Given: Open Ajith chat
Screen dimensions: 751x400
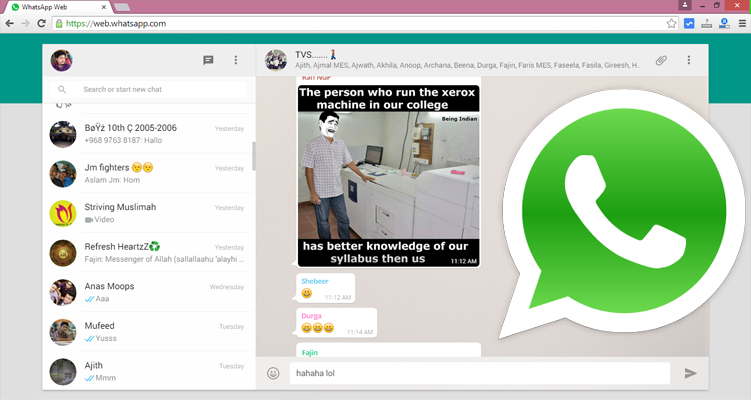Looking at the screenshot, I should 148,371.
